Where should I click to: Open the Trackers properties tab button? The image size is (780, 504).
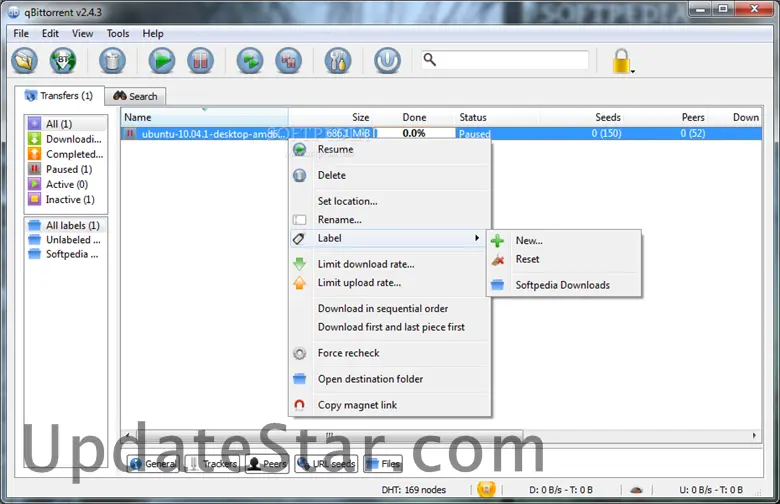(212, 464)
